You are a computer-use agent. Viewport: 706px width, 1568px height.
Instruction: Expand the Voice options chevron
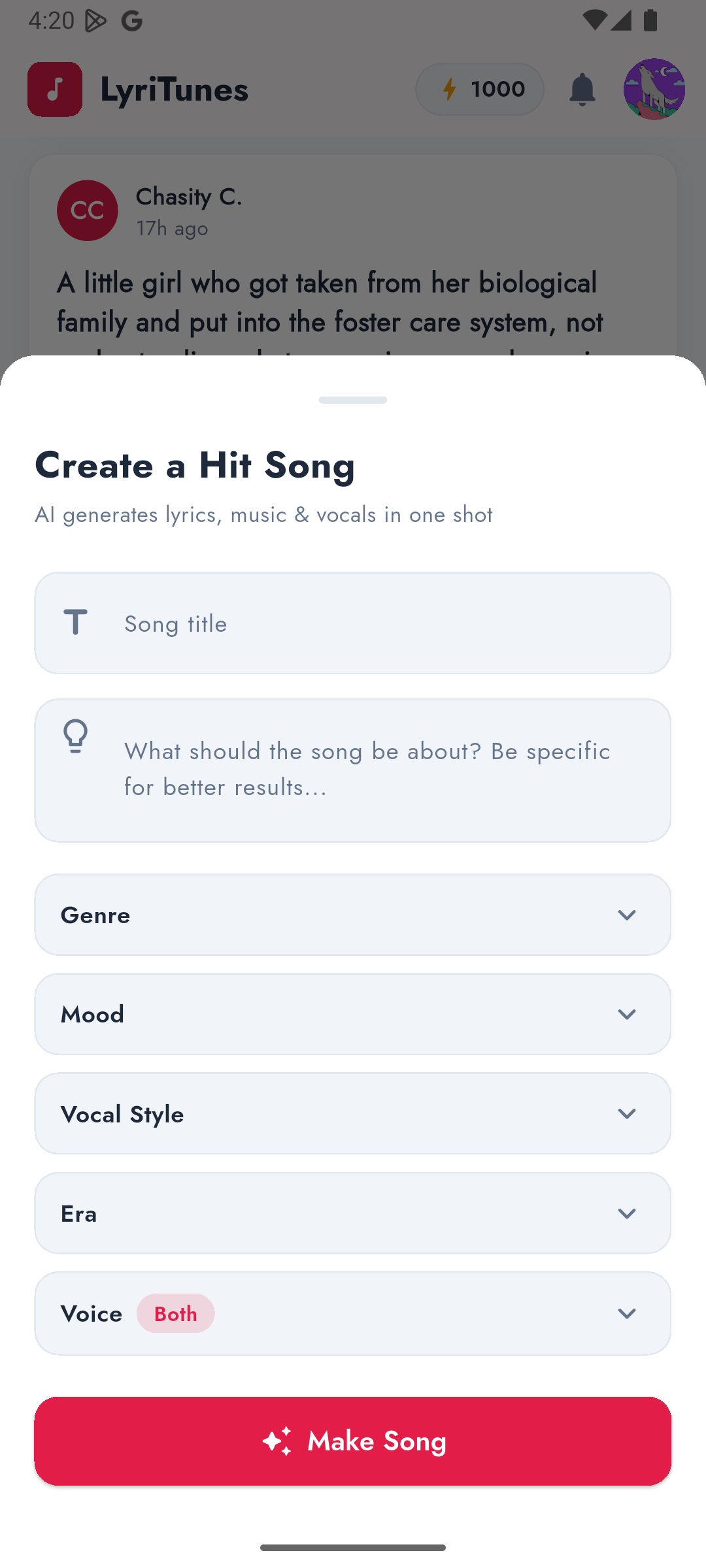626,1313
